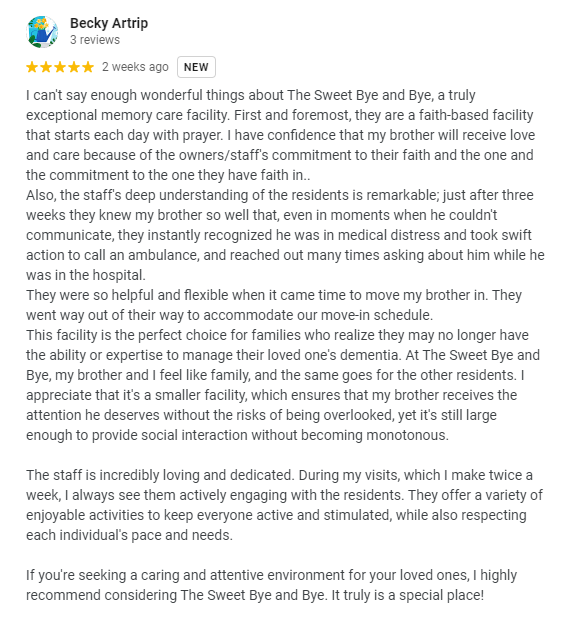Click the NEW badge beside the timestamp
The image size is (570, 620).
(196, 67)
